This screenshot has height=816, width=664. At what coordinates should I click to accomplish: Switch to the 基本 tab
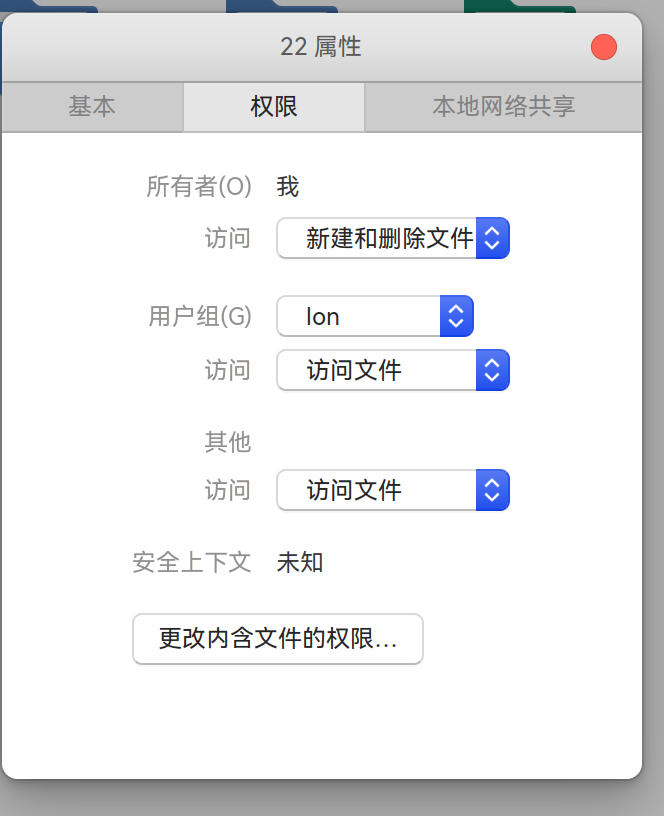92,107
